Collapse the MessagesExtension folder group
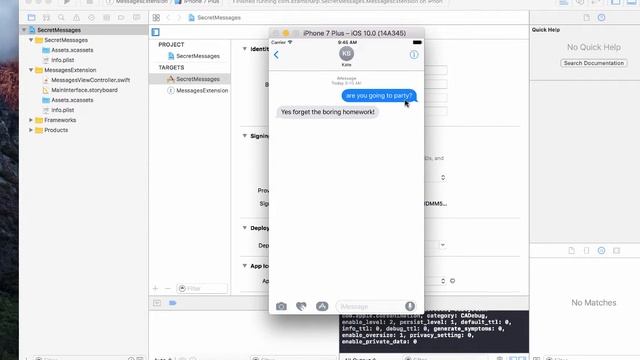The height and width of the screenshot is (360, 640). pos(31,70)
